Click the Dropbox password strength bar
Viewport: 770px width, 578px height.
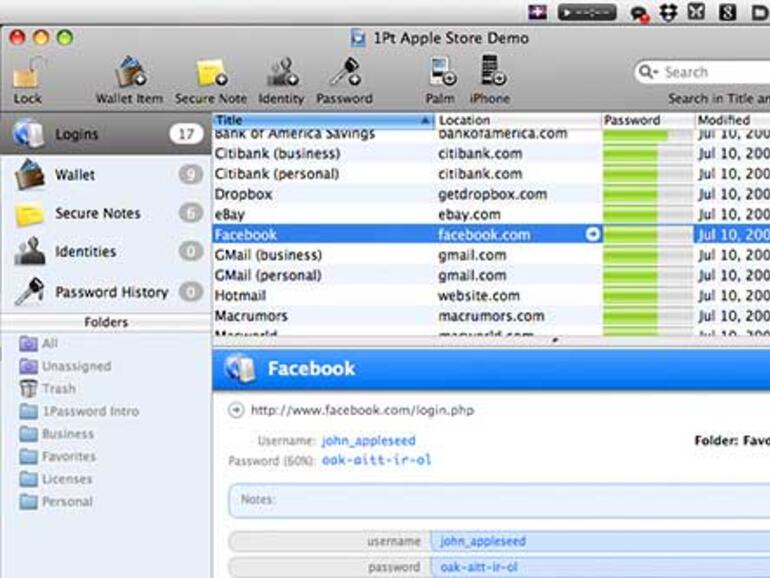648,194
